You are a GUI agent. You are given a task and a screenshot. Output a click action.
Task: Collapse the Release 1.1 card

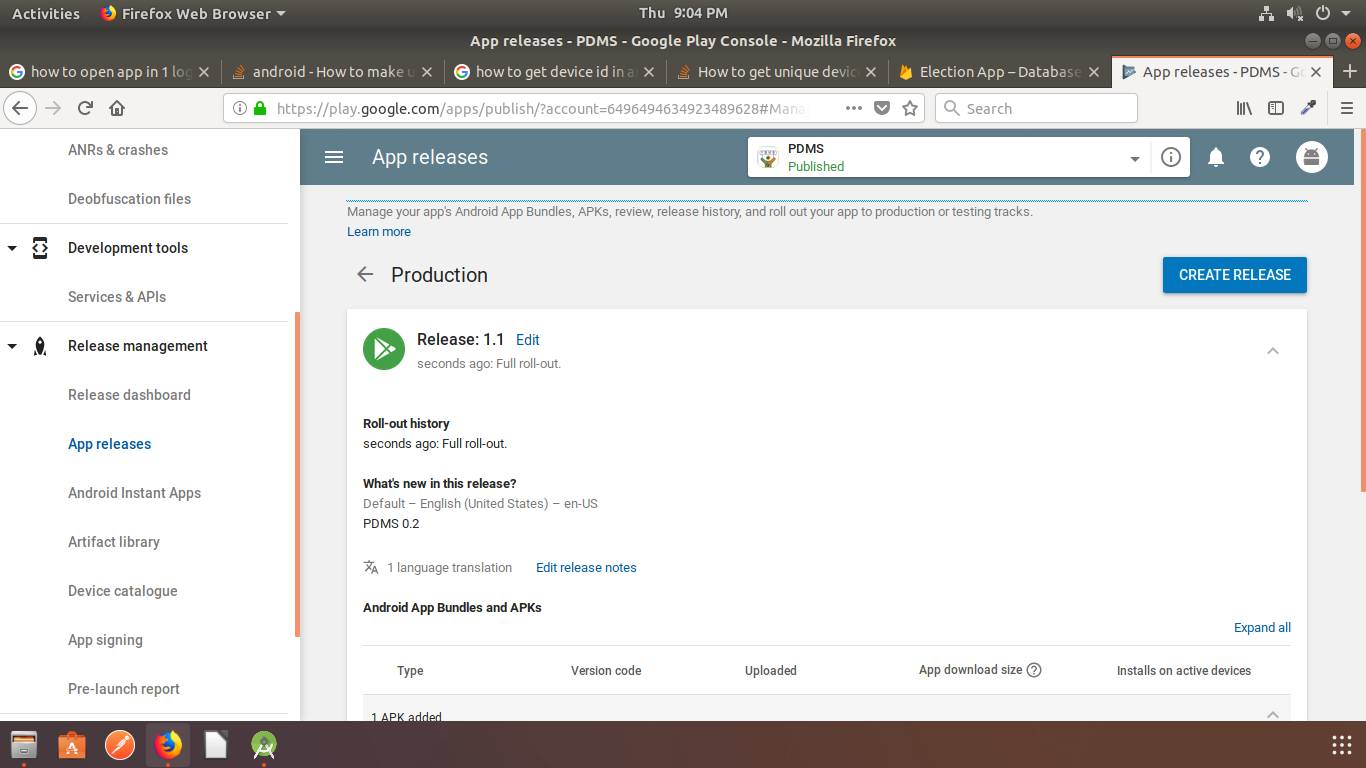tap(1273, 350)
